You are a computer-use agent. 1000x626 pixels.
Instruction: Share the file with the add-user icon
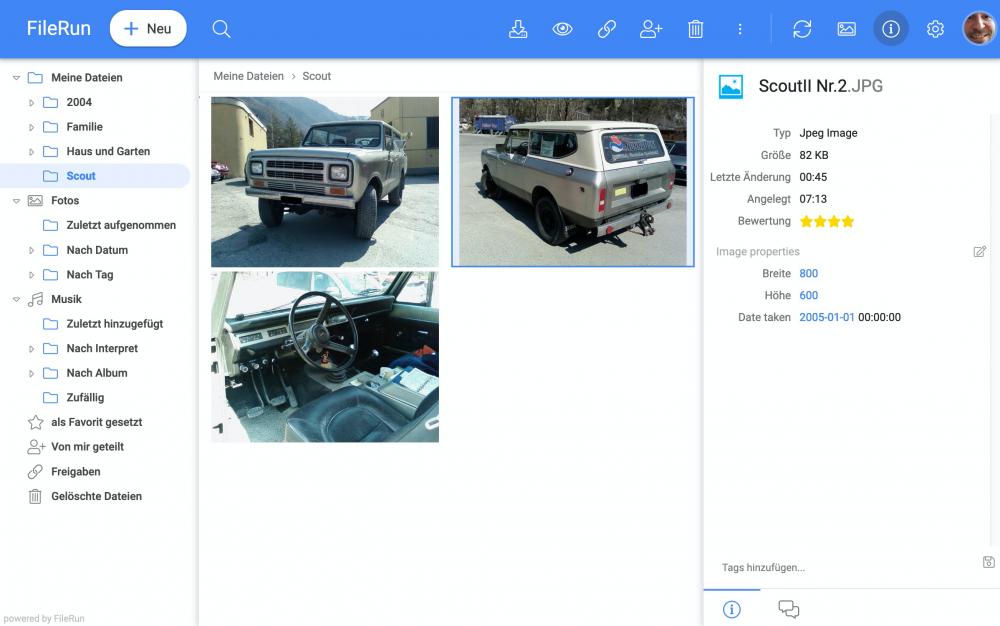(651, 29)
